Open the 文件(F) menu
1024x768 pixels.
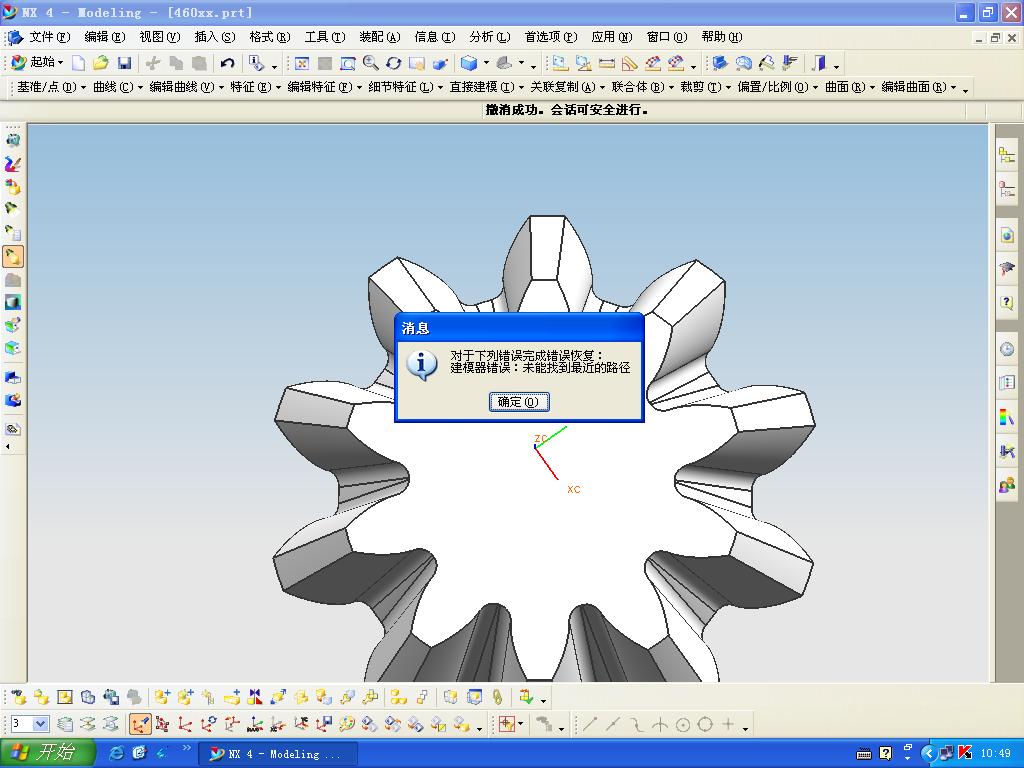pos(50,37)
